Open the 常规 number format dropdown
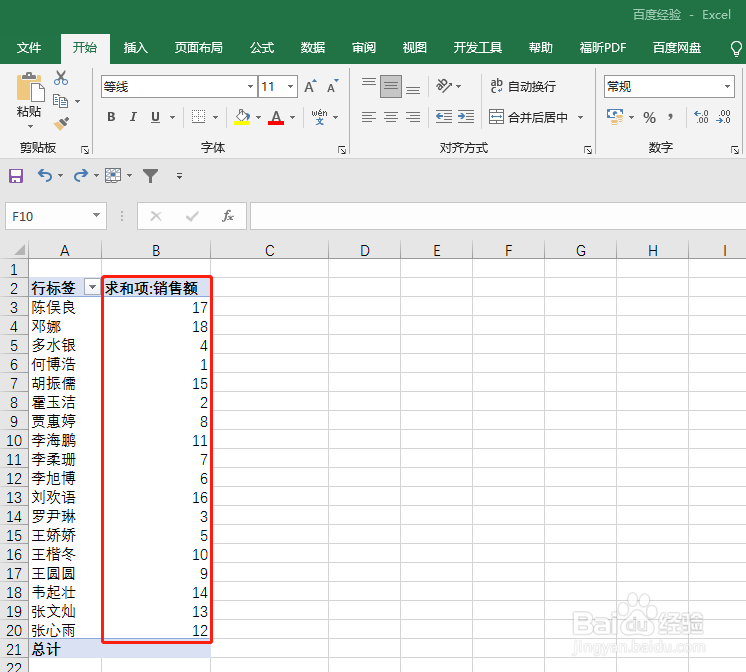746x672 pixels. [x=727, y=87]
